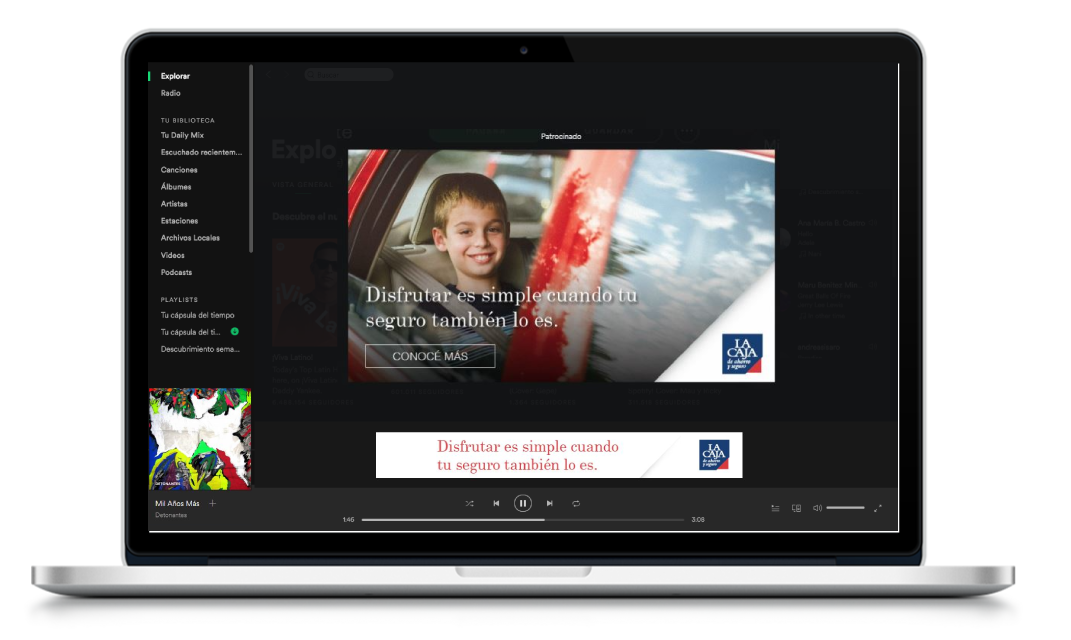This screenshot has width=1071, height=640.
Task: Add Mil Años Más to library
Action: pyautogui.click(x=212, y=503)
